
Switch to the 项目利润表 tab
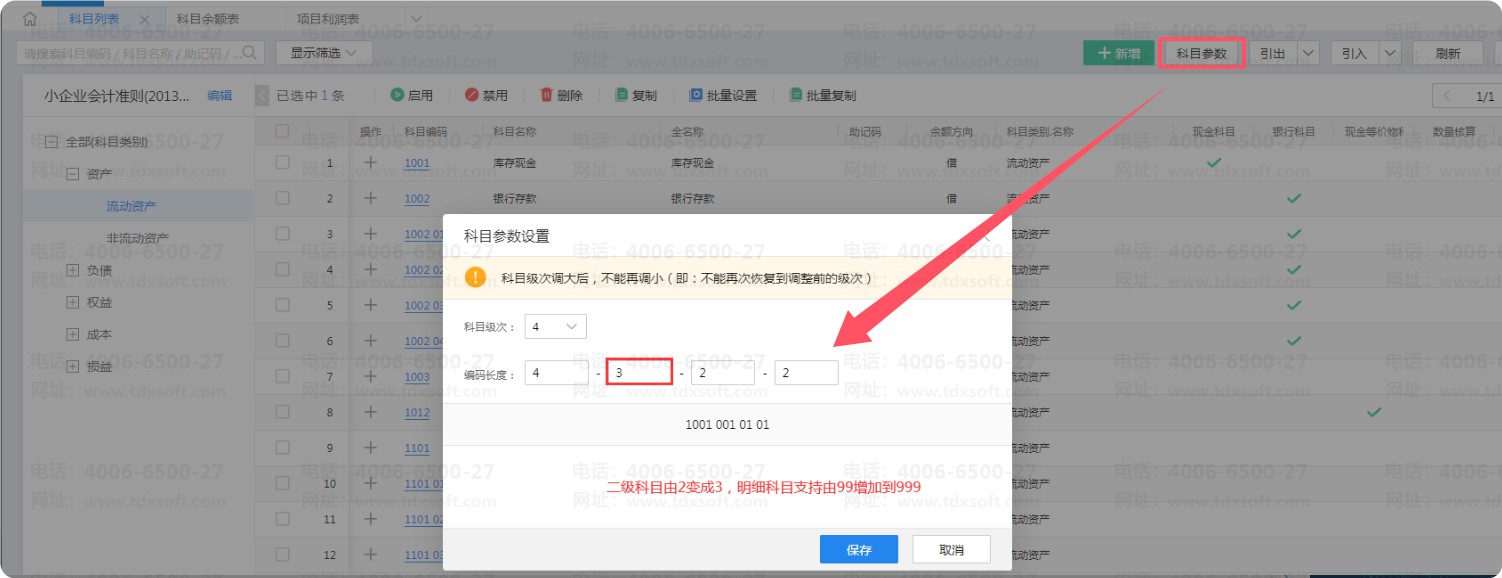tap(329, 19)
